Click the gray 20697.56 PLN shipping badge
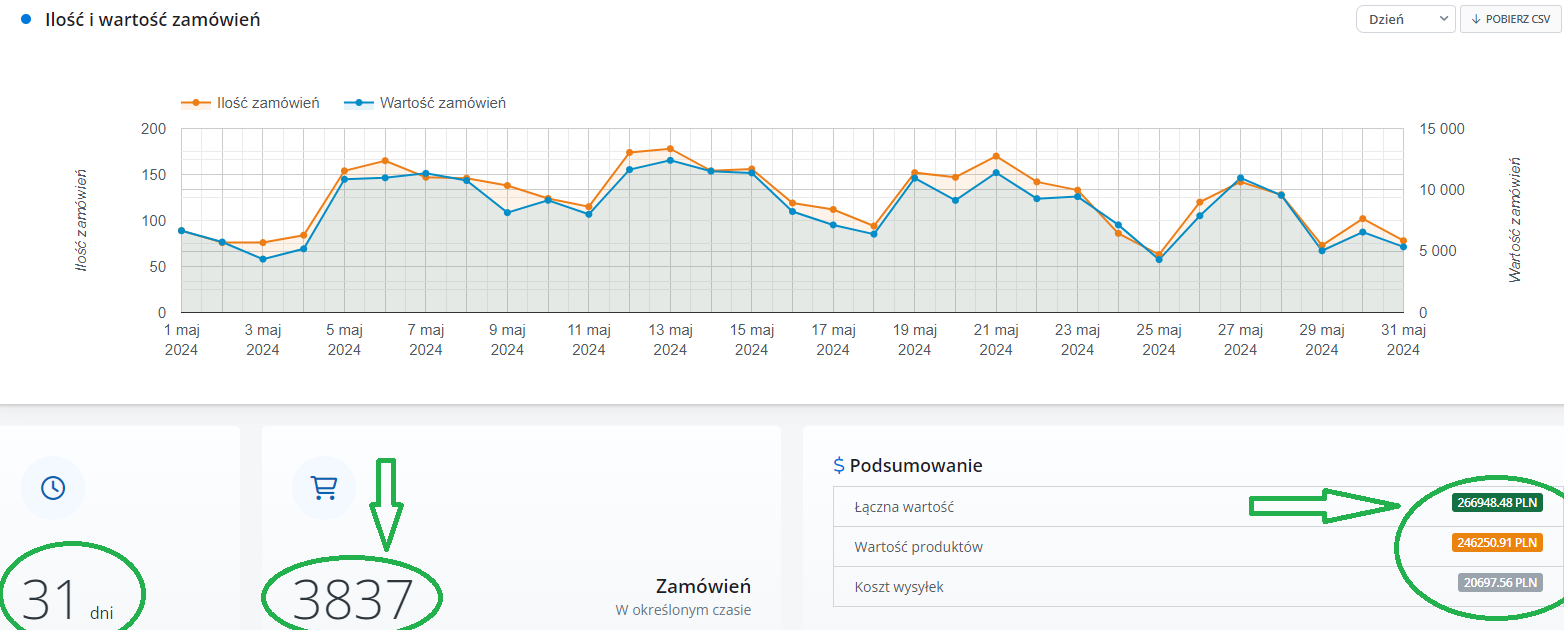This screenshot has width=1564, height=630. pos(1499,583)
